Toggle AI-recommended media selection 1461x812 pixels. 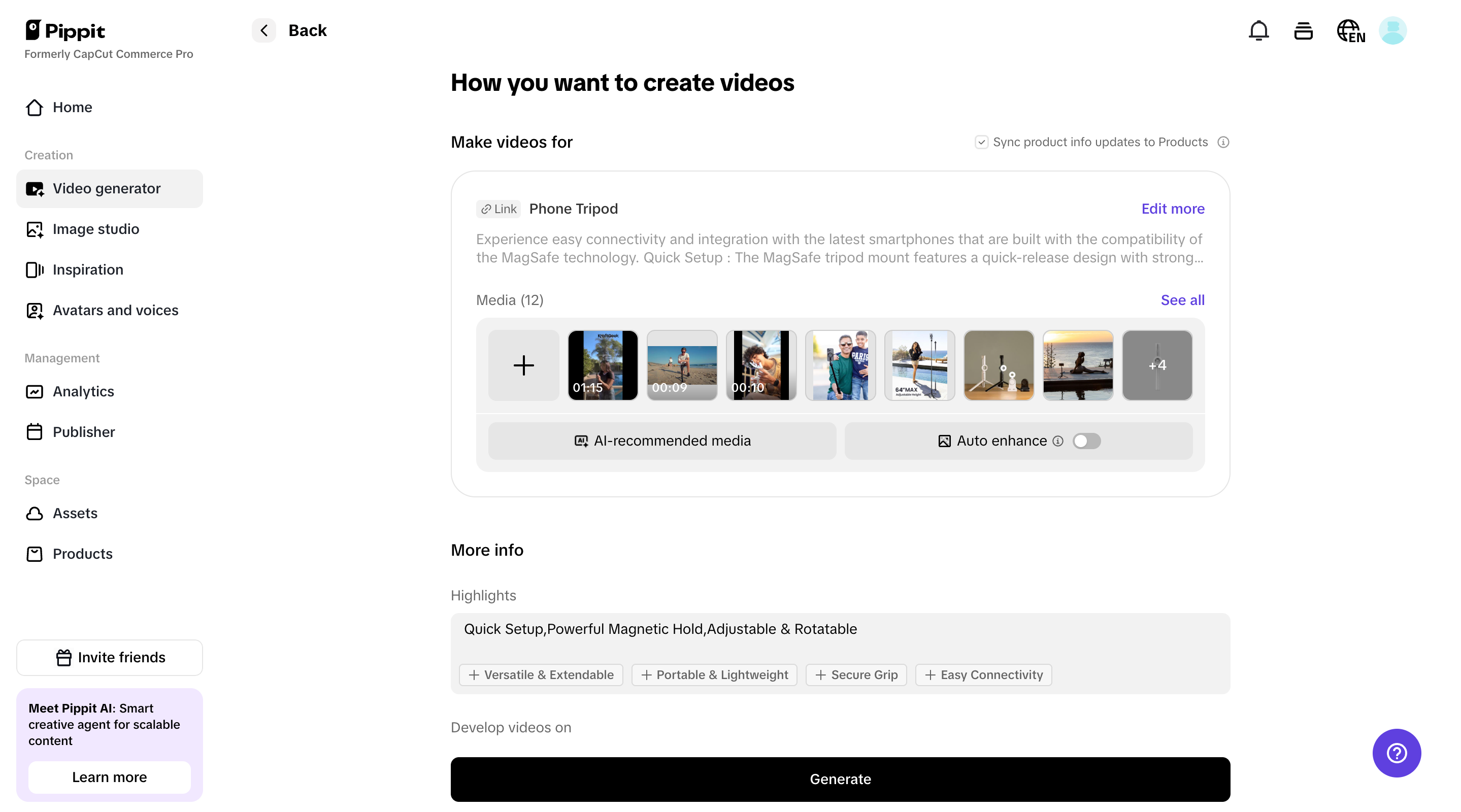(661, 441)
